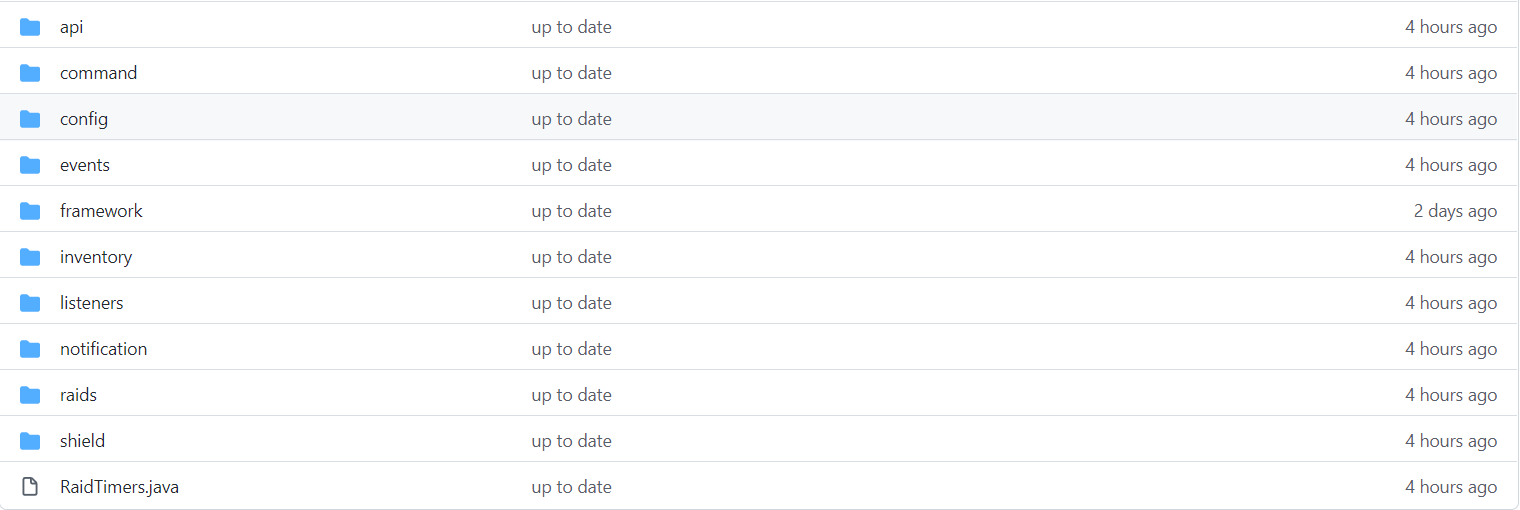
Task: Open the api directory name
Action: tap(72, 28)
